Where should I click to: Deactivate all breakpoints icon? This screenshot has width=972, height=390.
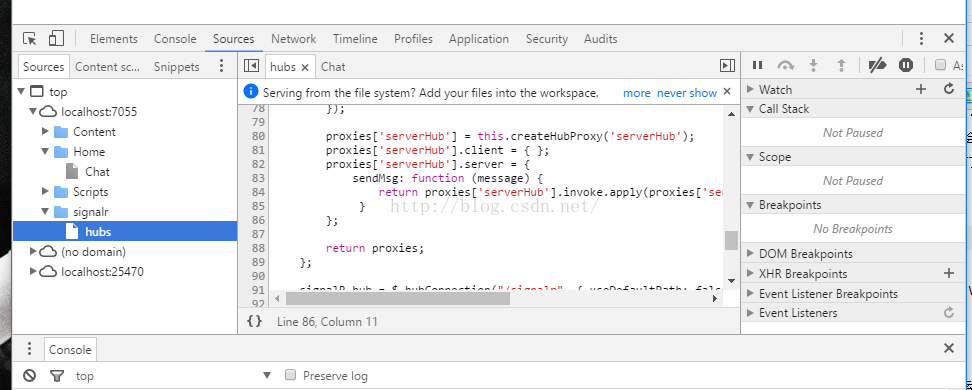click(877, 65)
